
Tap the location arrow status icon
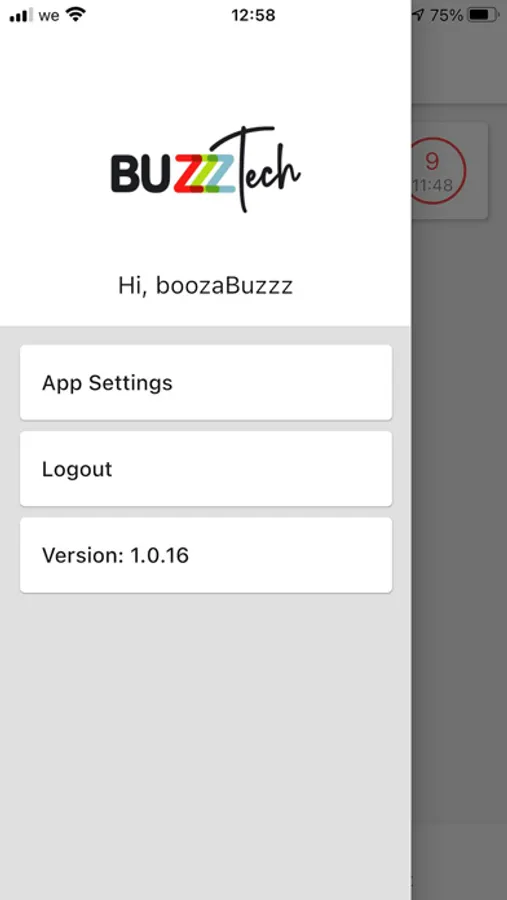[x=419, y=15]
